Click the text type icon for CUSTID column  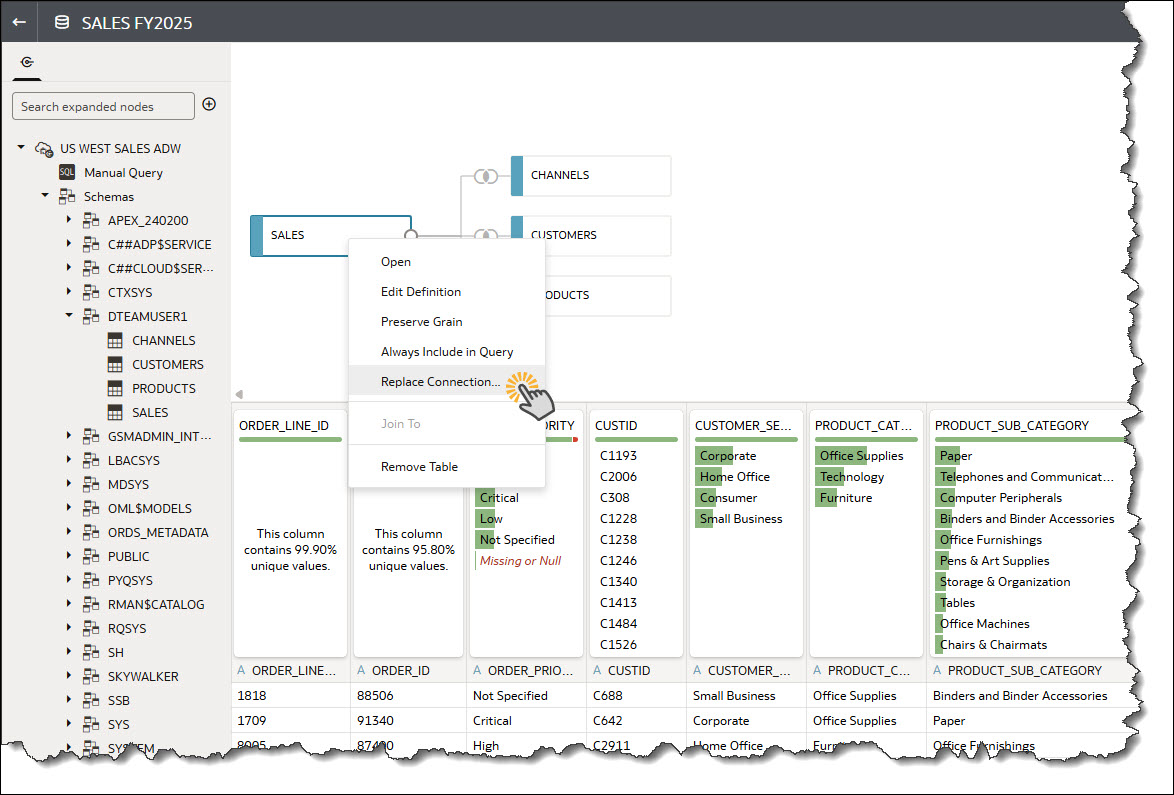(597, 671)
